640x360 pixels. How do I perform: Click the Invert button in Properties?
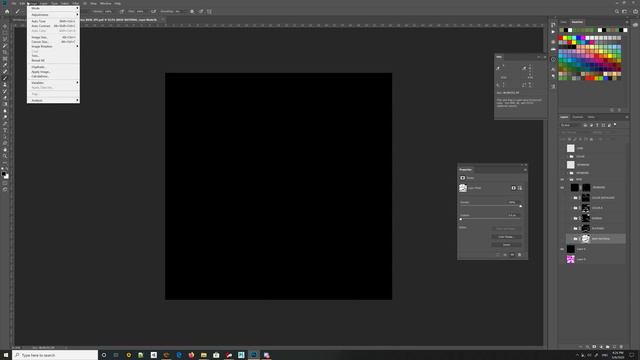click(506, 244)
